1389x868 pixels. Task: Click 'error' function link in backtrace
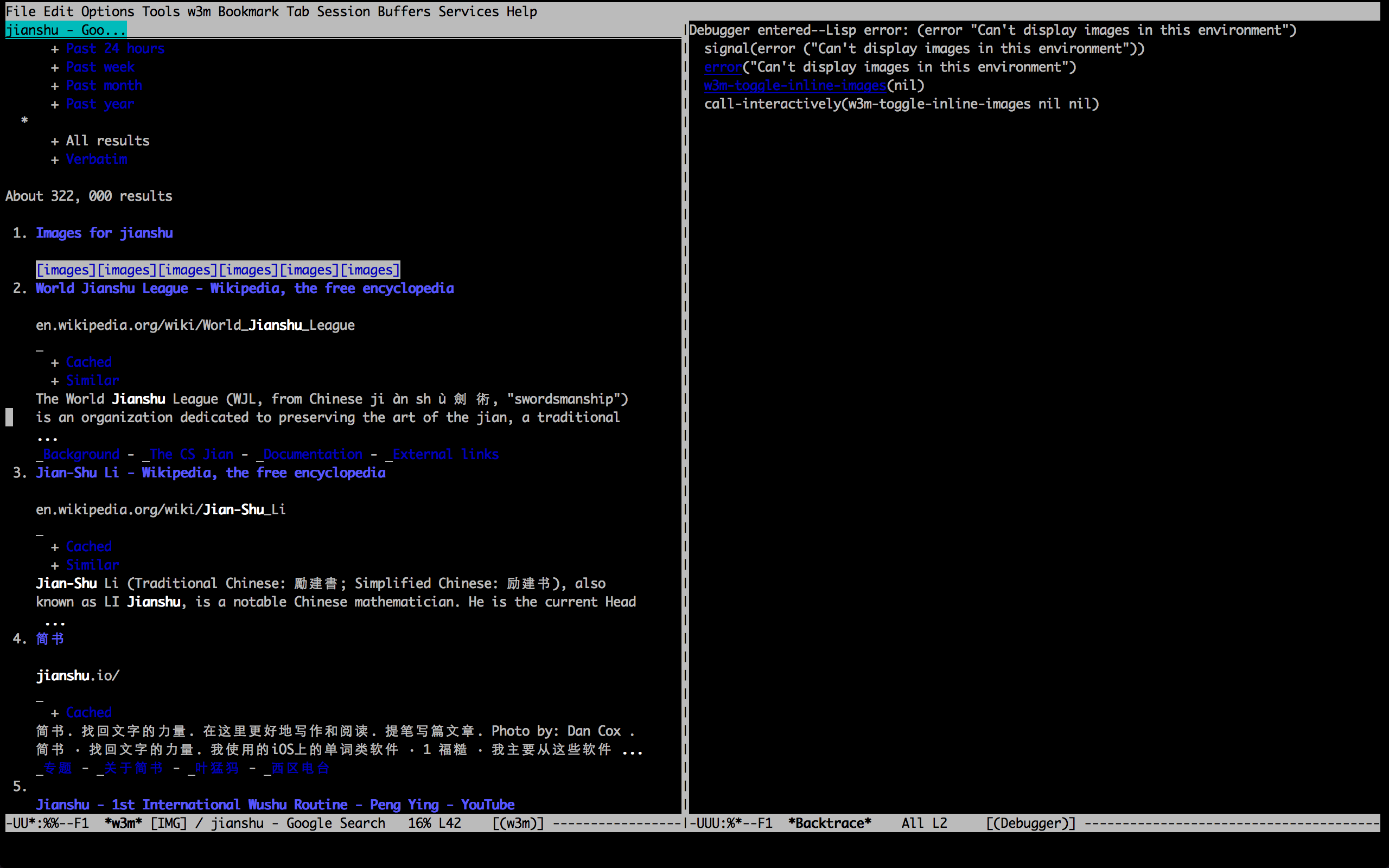coord(723,67)
